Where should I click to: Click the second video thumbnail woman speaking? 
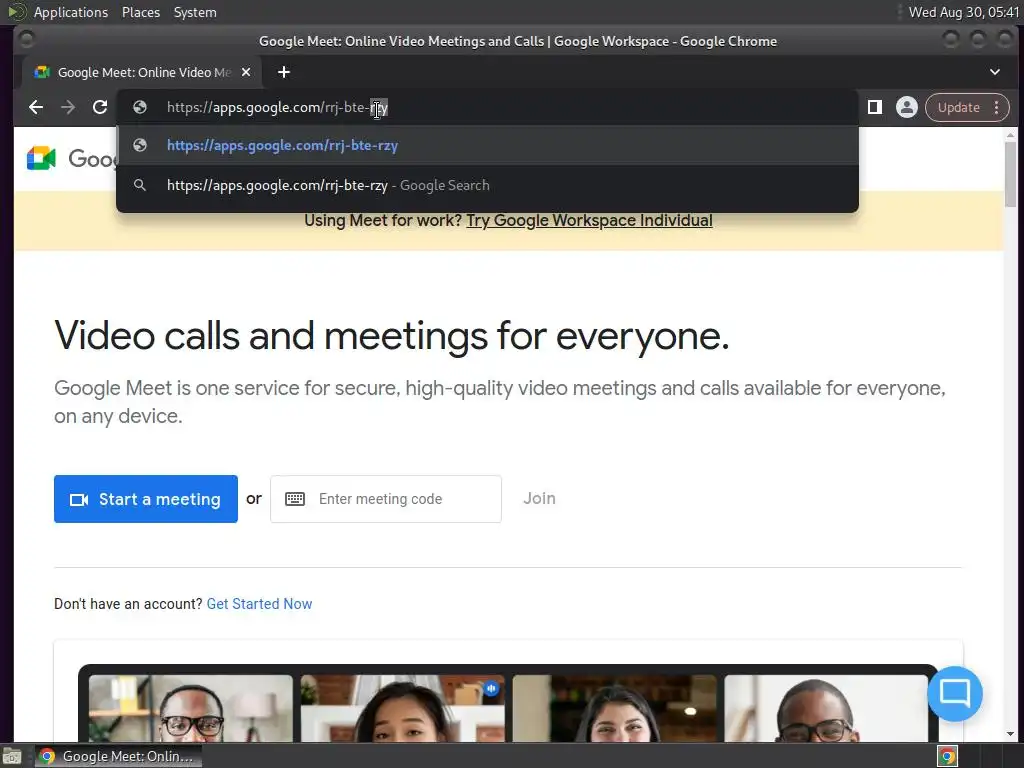tap(402, 708)
